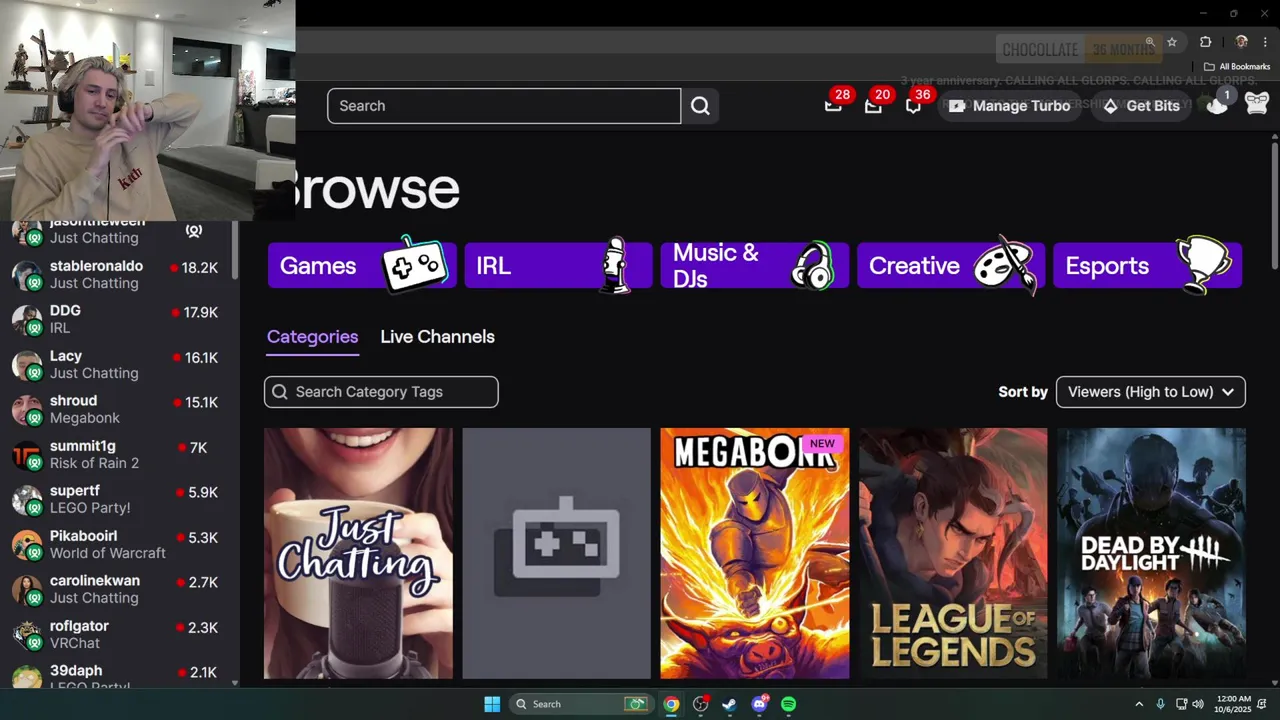Click the zoom magnifier icon in address bar

pos(1150,42)
